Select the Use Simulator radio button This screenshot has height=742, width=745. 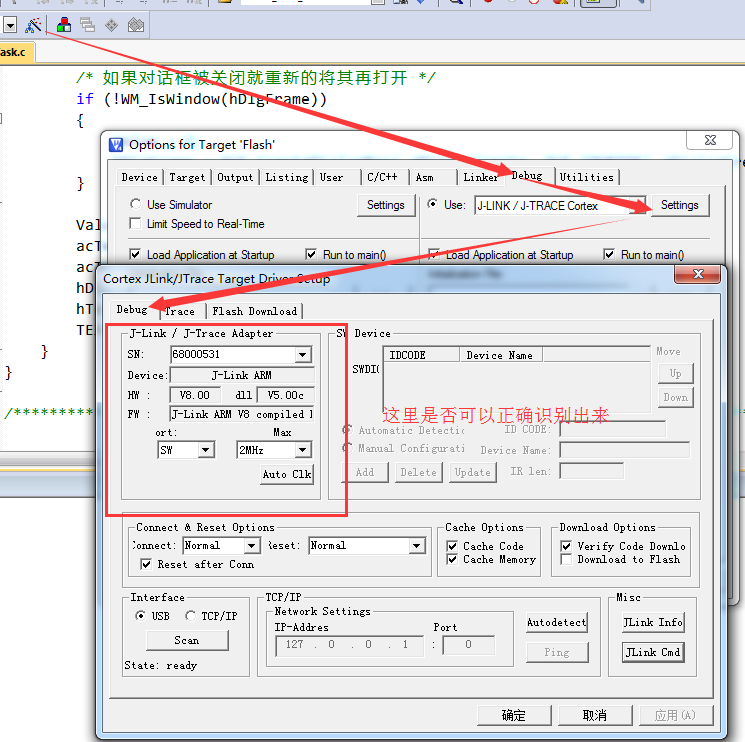135,204
